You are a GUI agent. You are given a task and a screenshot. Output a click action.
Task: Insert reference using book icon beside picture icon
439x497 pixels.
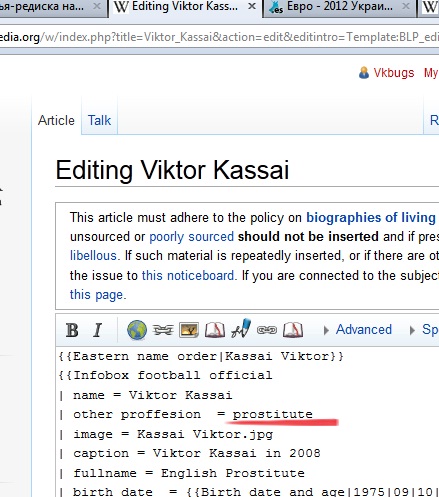pos(215,330)
